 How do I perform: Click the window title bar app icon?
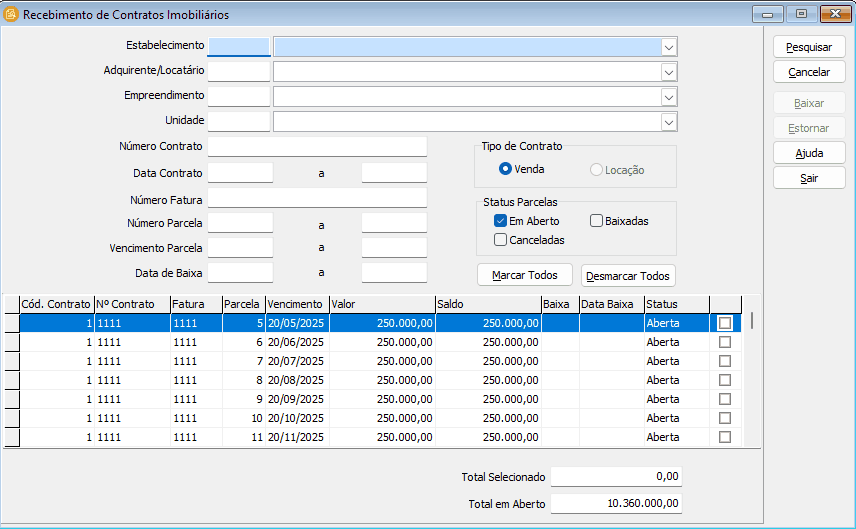point(12,15)
